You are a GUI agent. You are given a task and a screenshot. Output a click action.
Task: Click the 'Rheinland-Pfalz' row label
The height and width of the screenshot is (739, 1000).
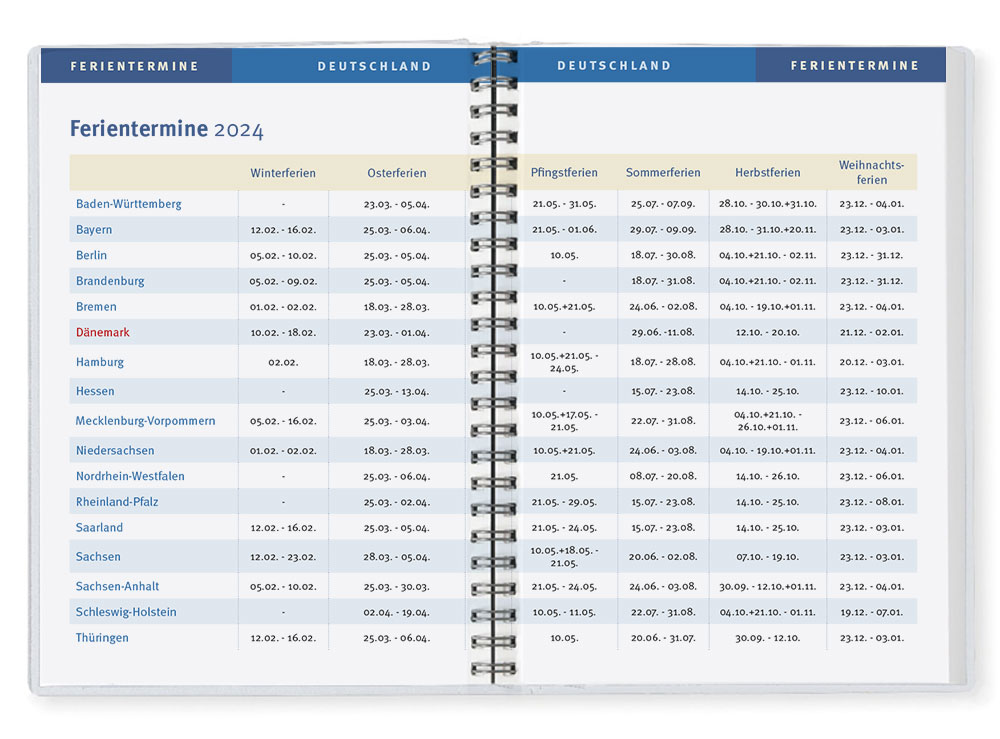pyautogui.click(x=117, y=502)
